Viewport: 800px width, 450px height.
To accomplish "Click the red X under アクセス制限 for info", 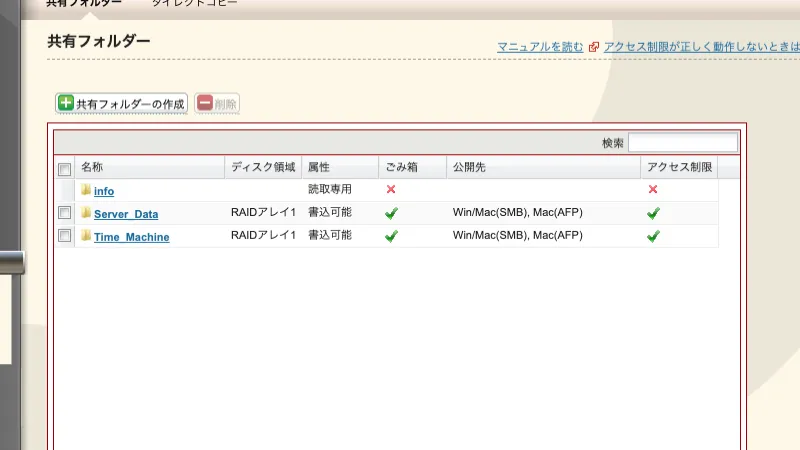I will (653, 189).
